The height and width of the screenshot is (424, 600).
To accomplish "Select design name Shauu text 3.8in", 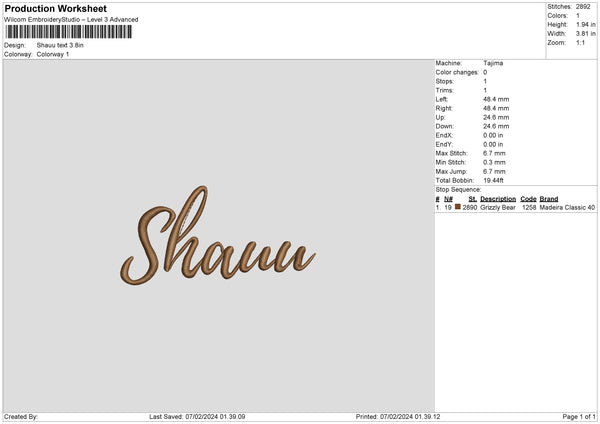I will pos(60,45).
